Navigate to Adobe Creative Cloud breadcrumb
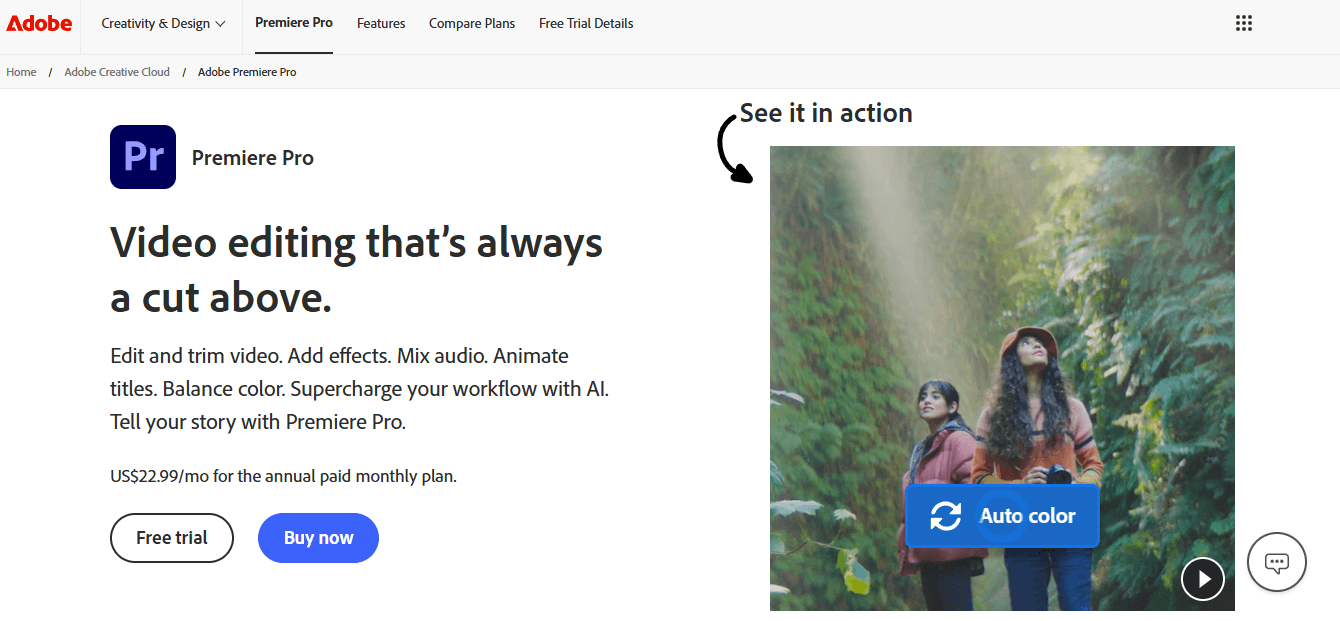Viewport: 1340px width, 621px height. [116, 71]
